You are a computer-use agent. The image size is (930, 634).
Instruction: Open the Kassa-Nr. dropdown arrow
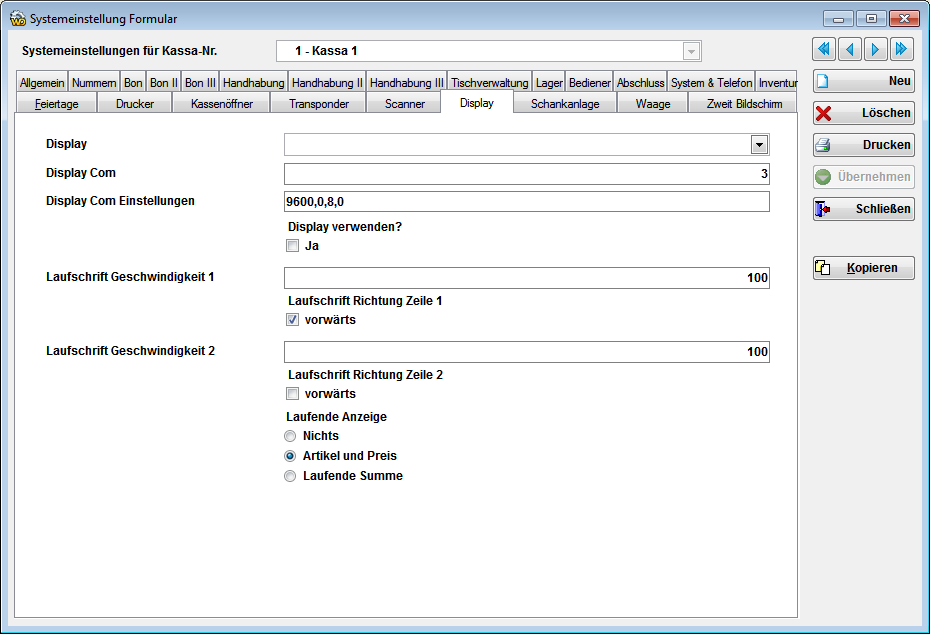click(691, 52)
